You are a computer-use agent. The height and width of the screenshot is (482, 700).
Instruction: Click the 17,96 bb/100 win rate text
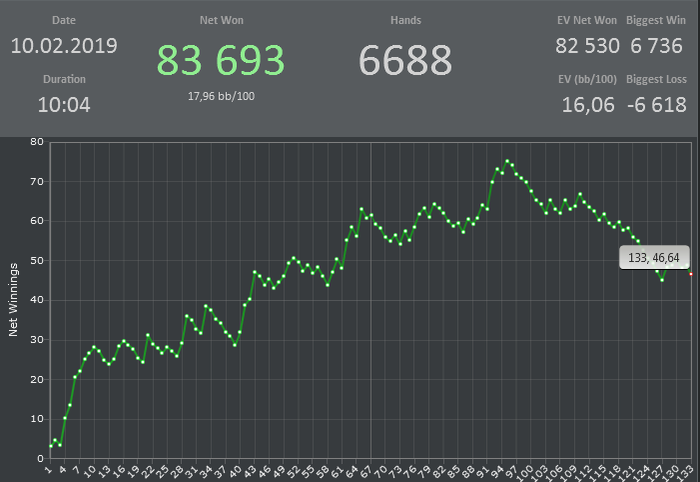click(x=221, y=96)
